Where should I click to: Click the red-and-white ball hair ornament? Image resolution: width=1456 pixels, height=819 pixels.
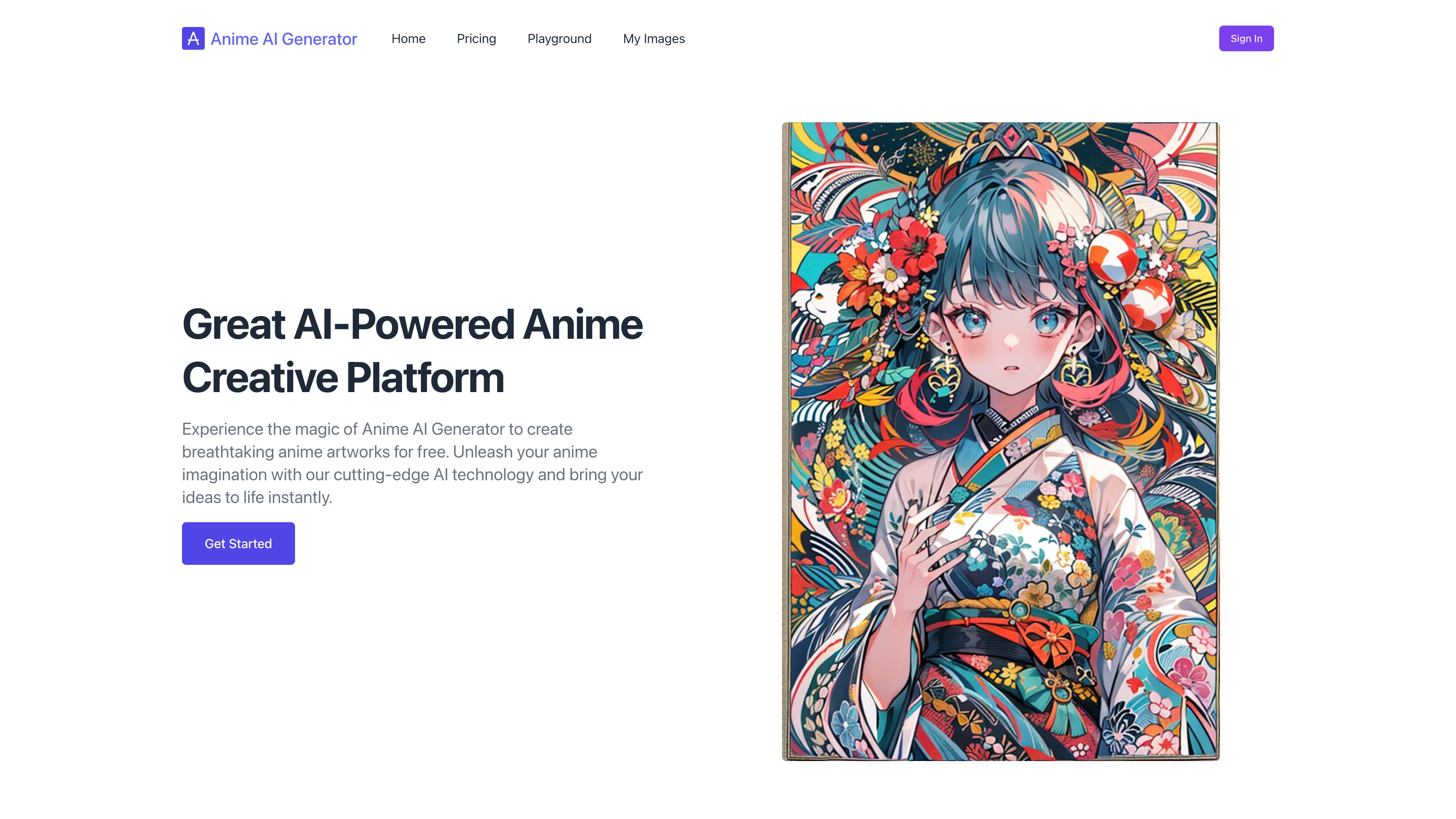click(x=1112, y=257)
